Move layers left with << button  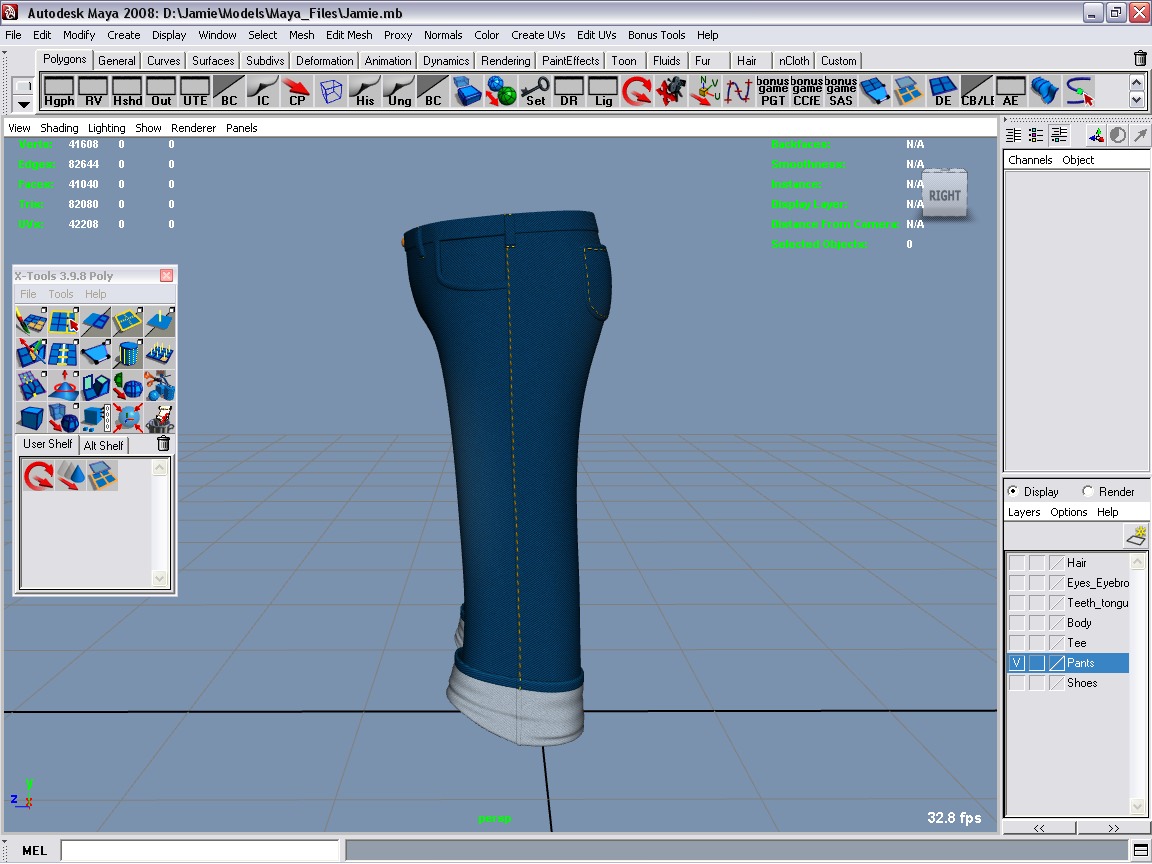(1039, 828)
